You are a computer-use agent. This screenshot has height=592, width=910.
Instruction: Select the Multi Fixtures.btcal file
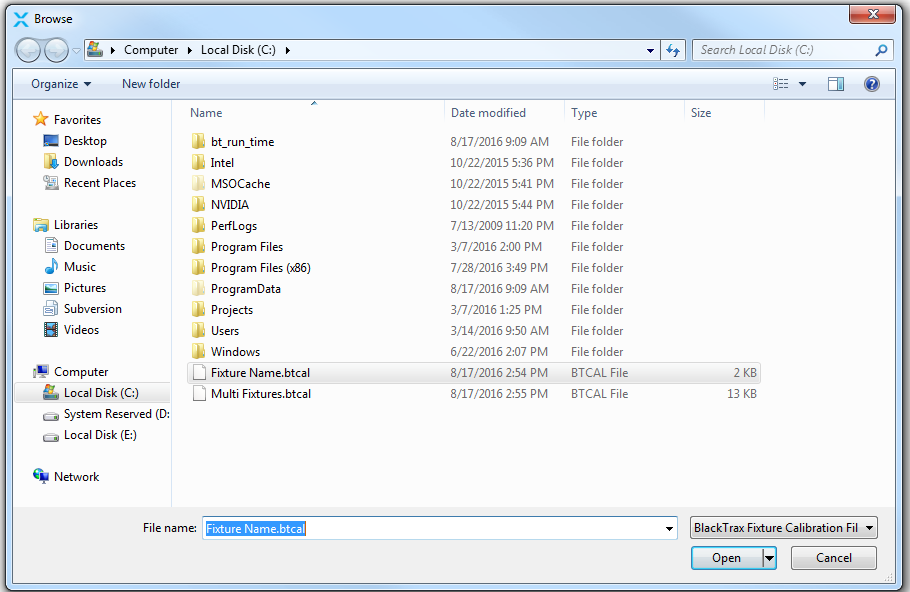262,393
